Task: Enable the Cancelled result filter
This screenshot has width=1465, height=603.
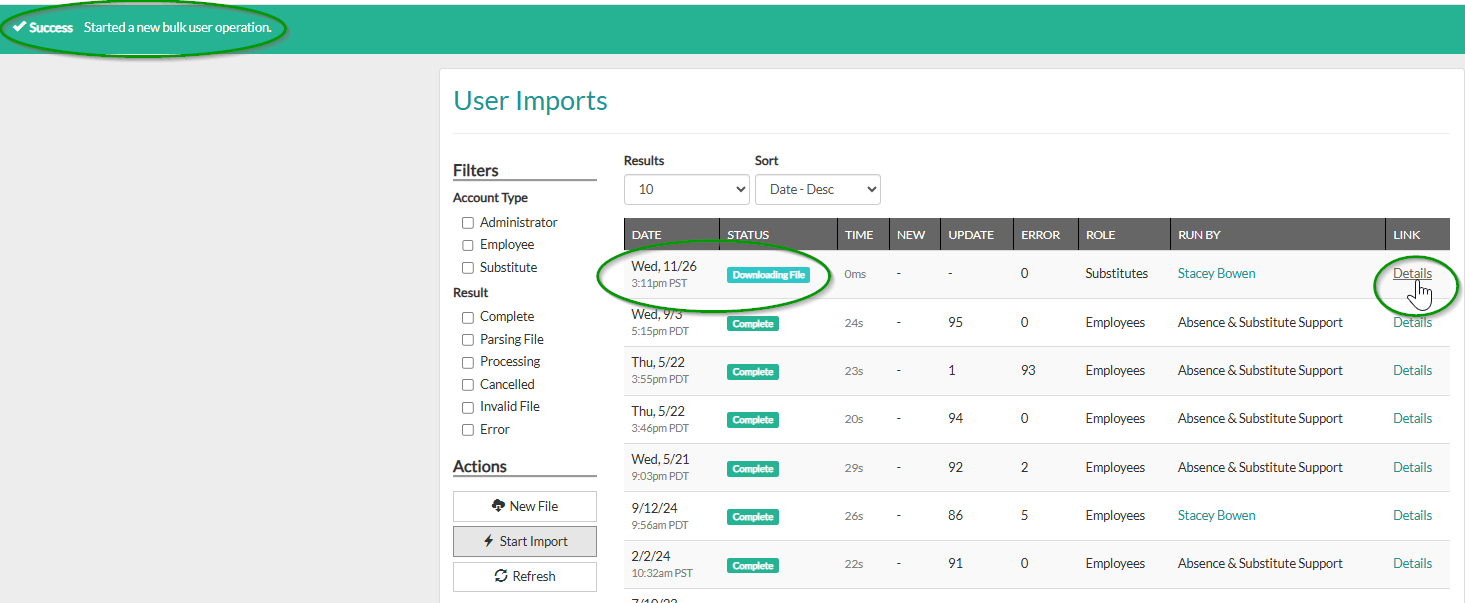Action: [467, 385]
